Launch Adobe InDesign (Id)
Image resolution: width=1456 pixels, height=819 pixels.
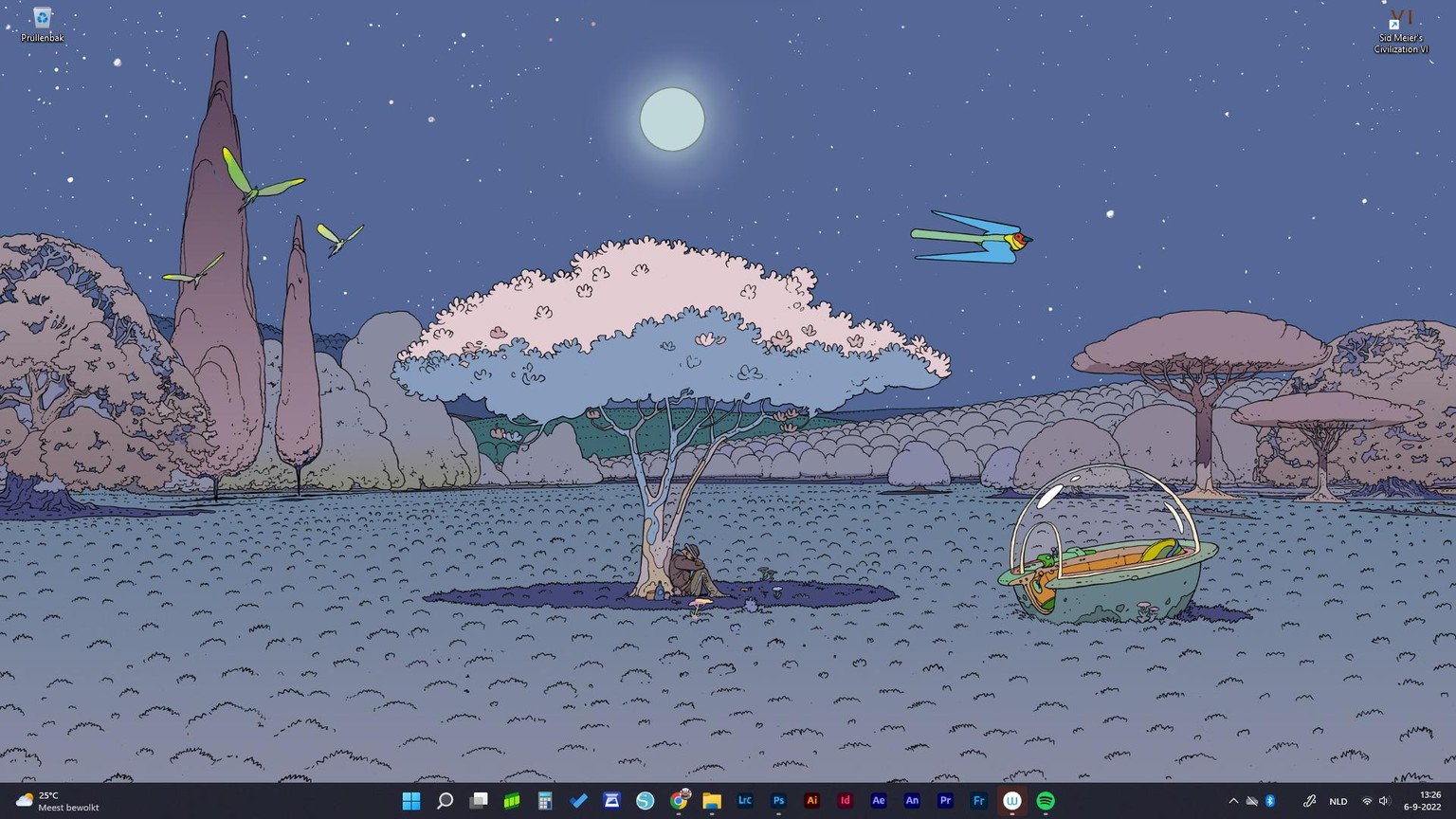coord(845,801)
